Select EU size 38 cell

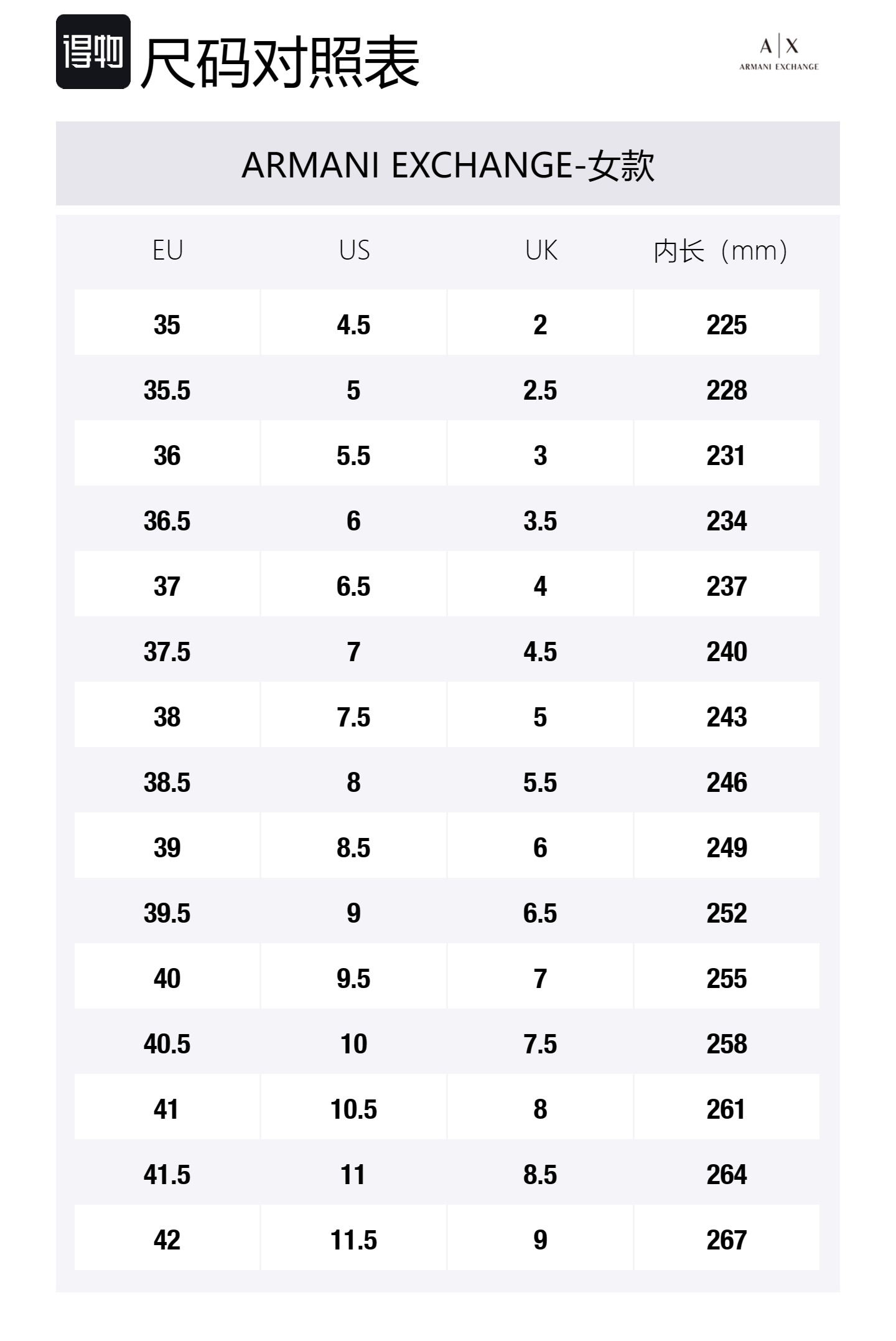[167, 717]
